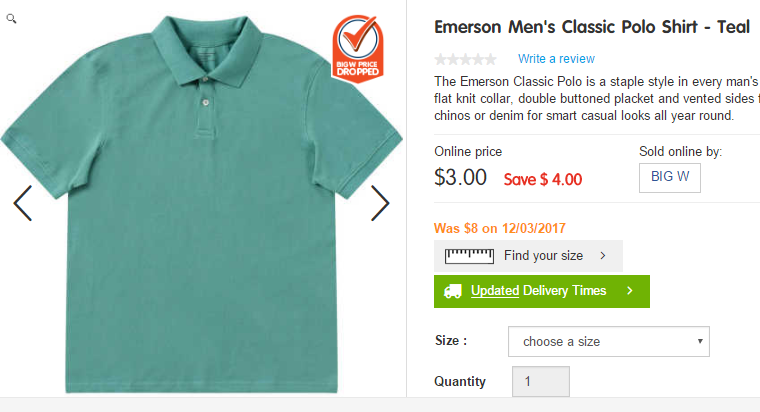This screenshot has height=412, width=760.
Task: Click the star rating icons
Action: (465, 59)
